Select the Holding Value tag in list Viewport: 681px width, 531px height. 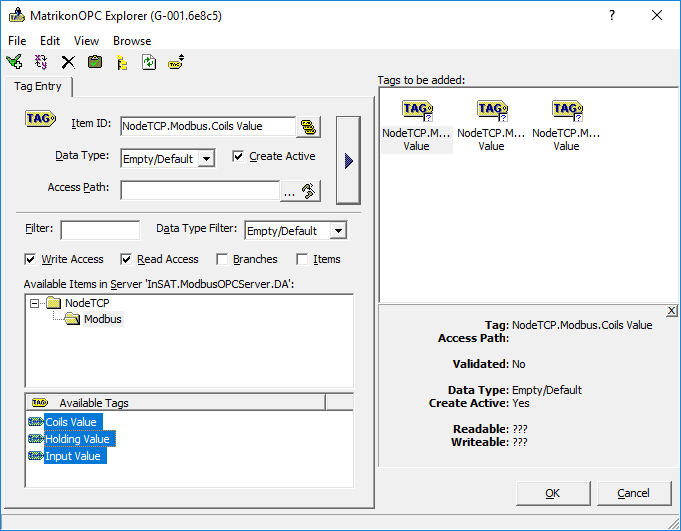click(77, 439)
